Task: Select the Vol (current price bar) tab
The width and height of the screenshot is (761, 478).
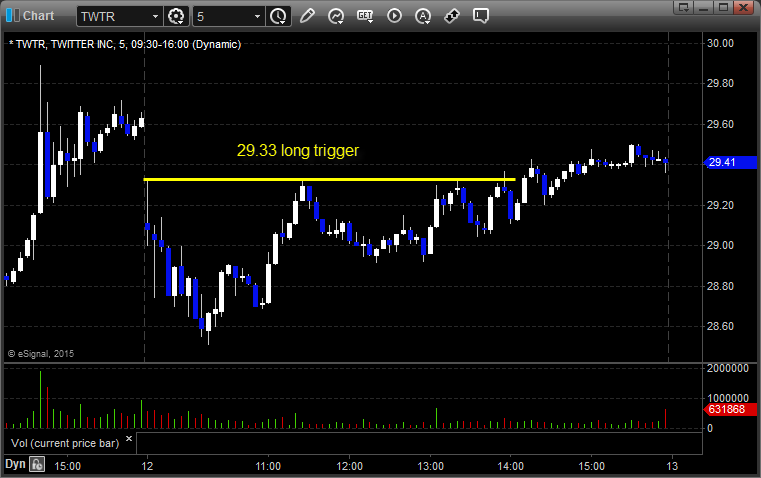Action: [65, 443]
